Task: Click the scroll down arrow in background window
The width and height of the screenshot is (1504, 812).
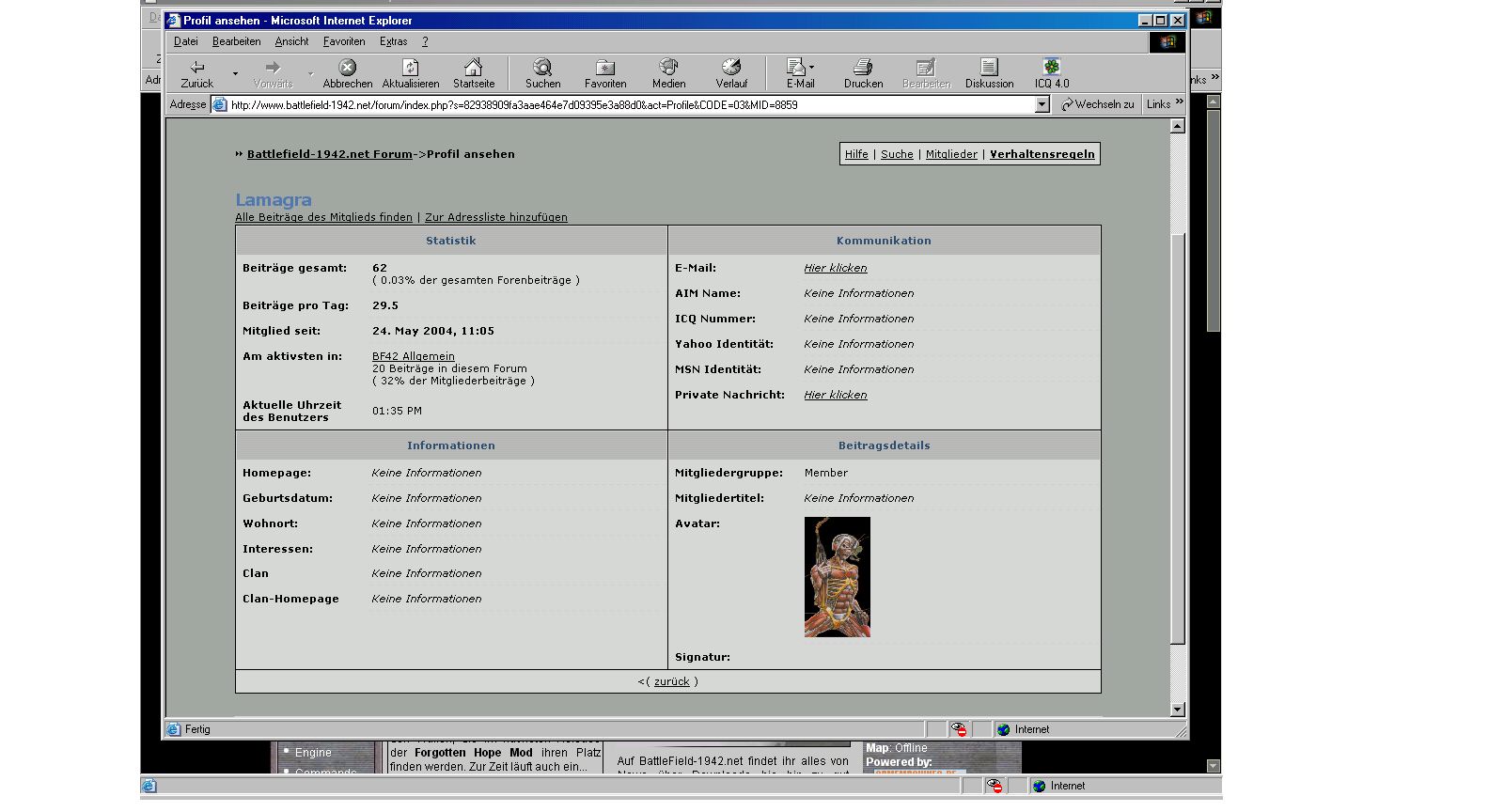Action: pyautogui.click(x=1214, y=766)
